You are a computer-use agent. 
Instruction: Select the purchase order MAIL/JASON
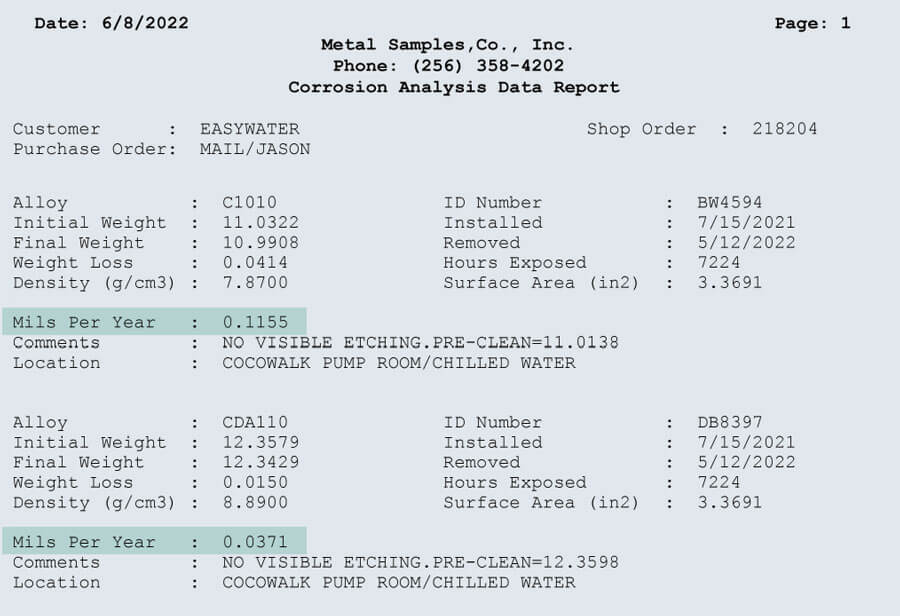click(x=255, y=149)
